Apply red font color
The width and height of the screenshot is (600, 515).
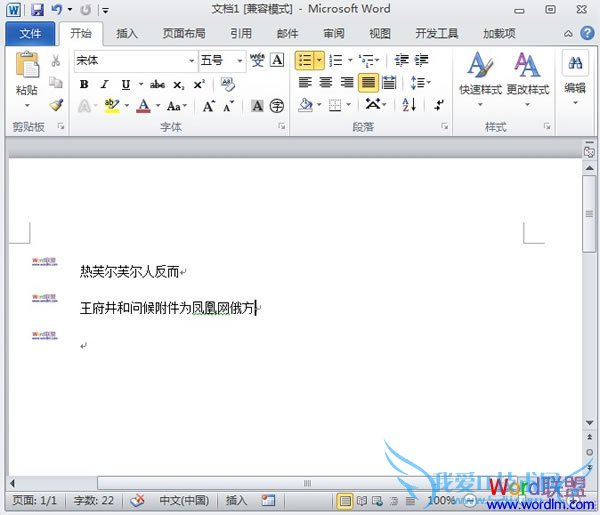pos(143,106)
